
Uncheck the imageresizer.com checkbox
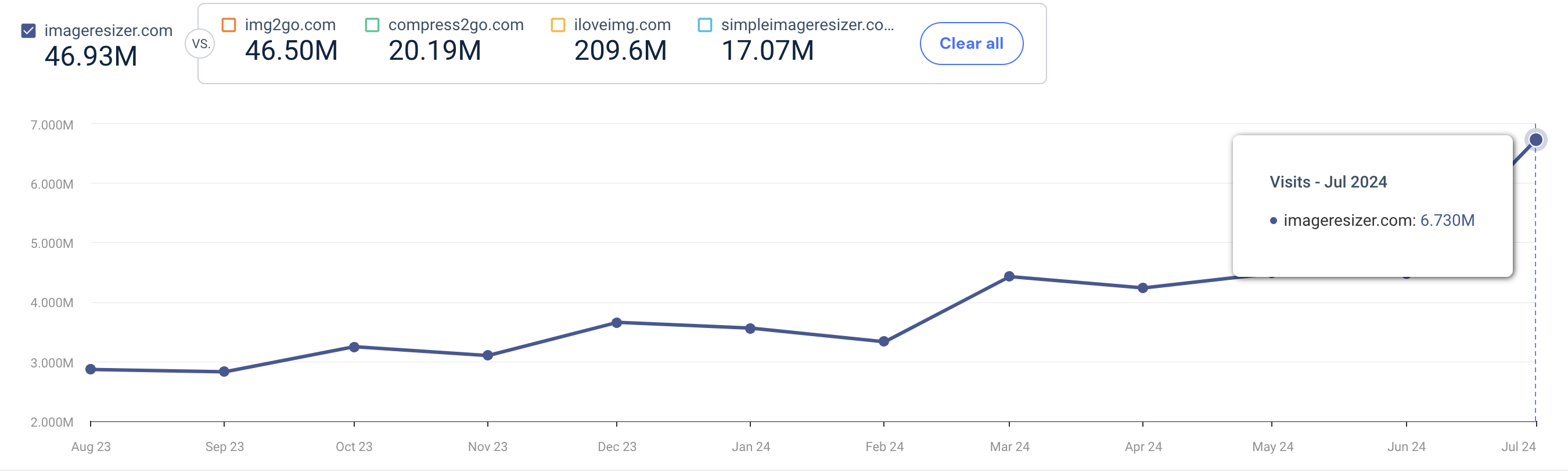[x=28, y=30]
